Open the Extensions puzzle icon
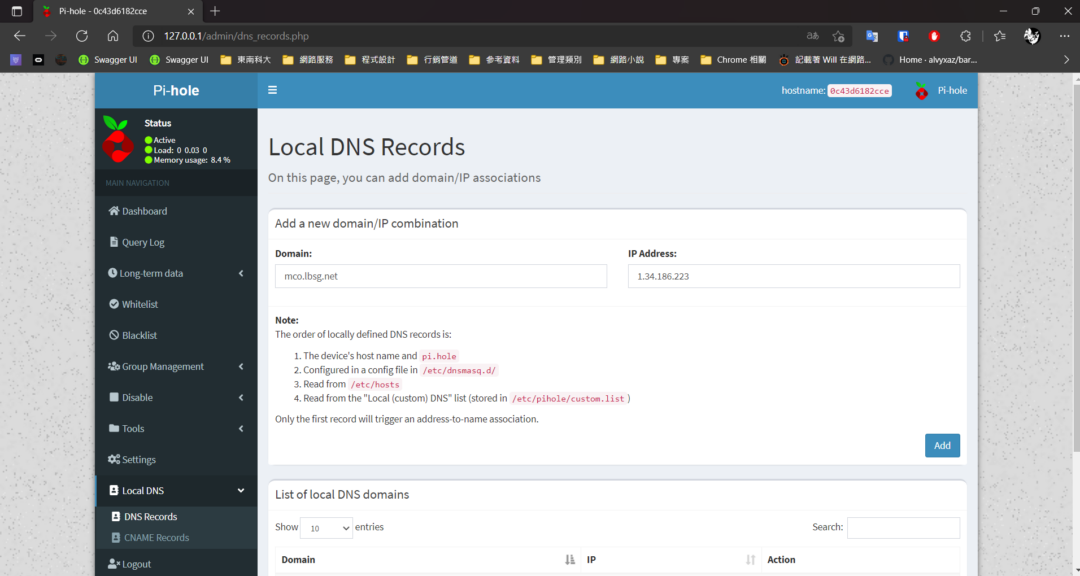Screen dimensions: 1080x576 965,36
